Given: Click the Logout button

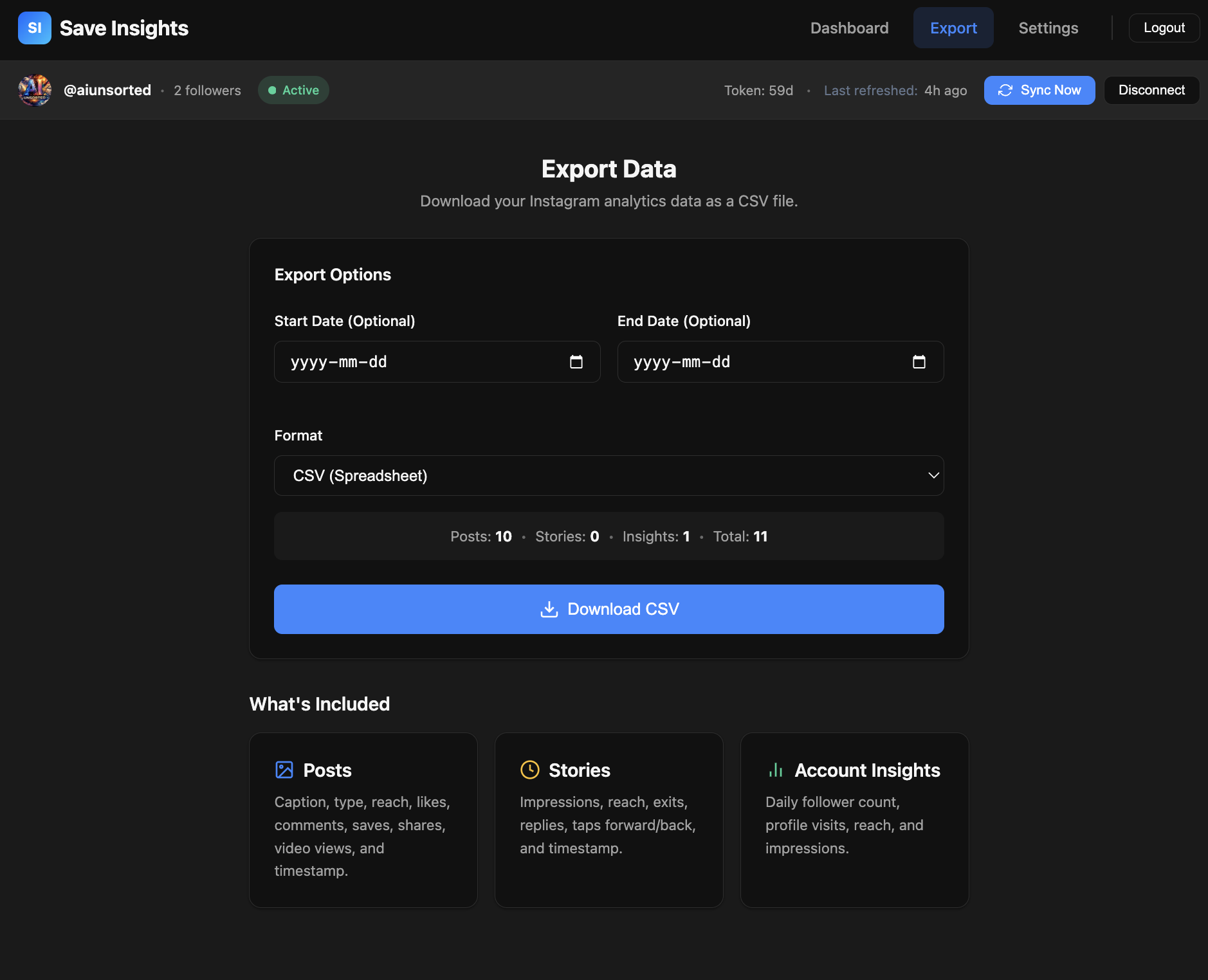Looking at the screenshot, I should 1164,28.
